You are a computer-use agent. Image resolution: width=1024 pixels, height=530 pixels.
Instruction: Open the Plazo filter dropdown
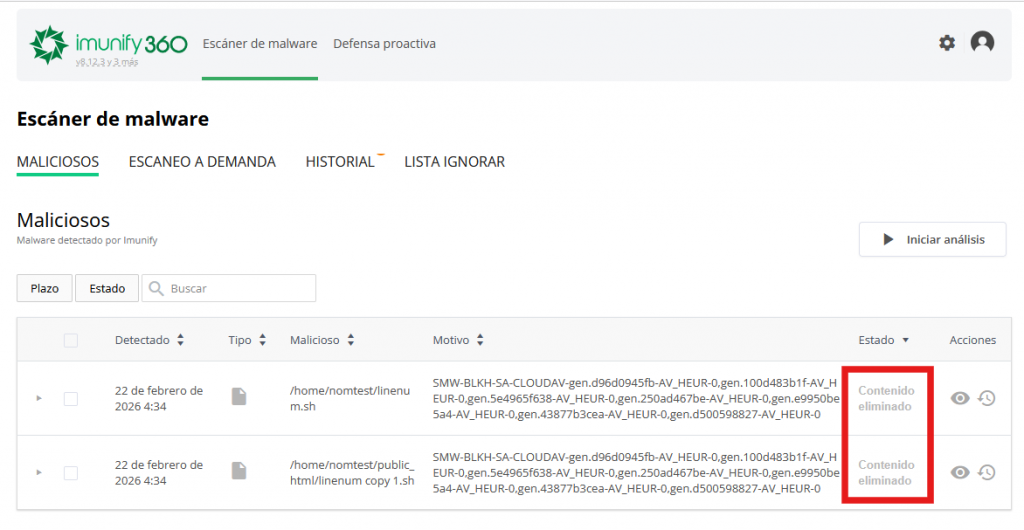[45, 288]
